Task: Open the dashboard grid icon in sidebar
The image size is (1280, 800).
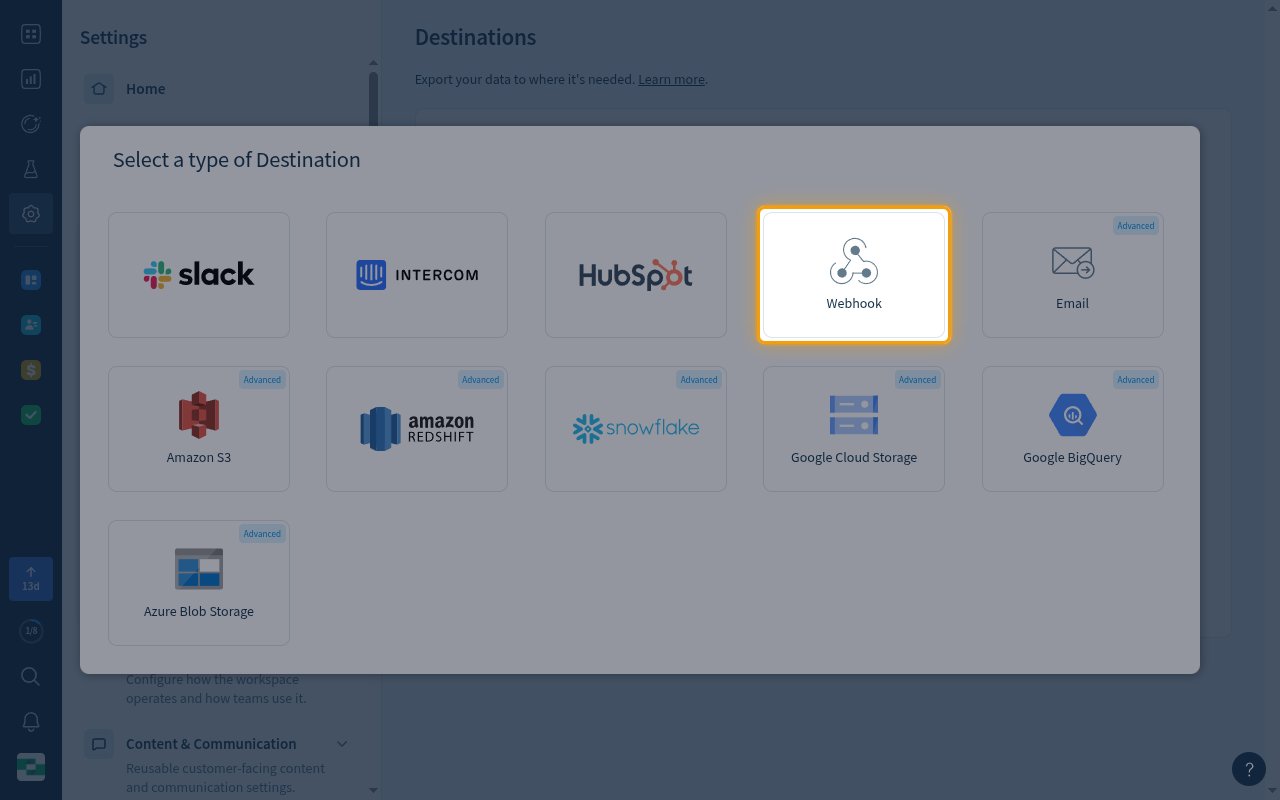Action: point(31,35)
